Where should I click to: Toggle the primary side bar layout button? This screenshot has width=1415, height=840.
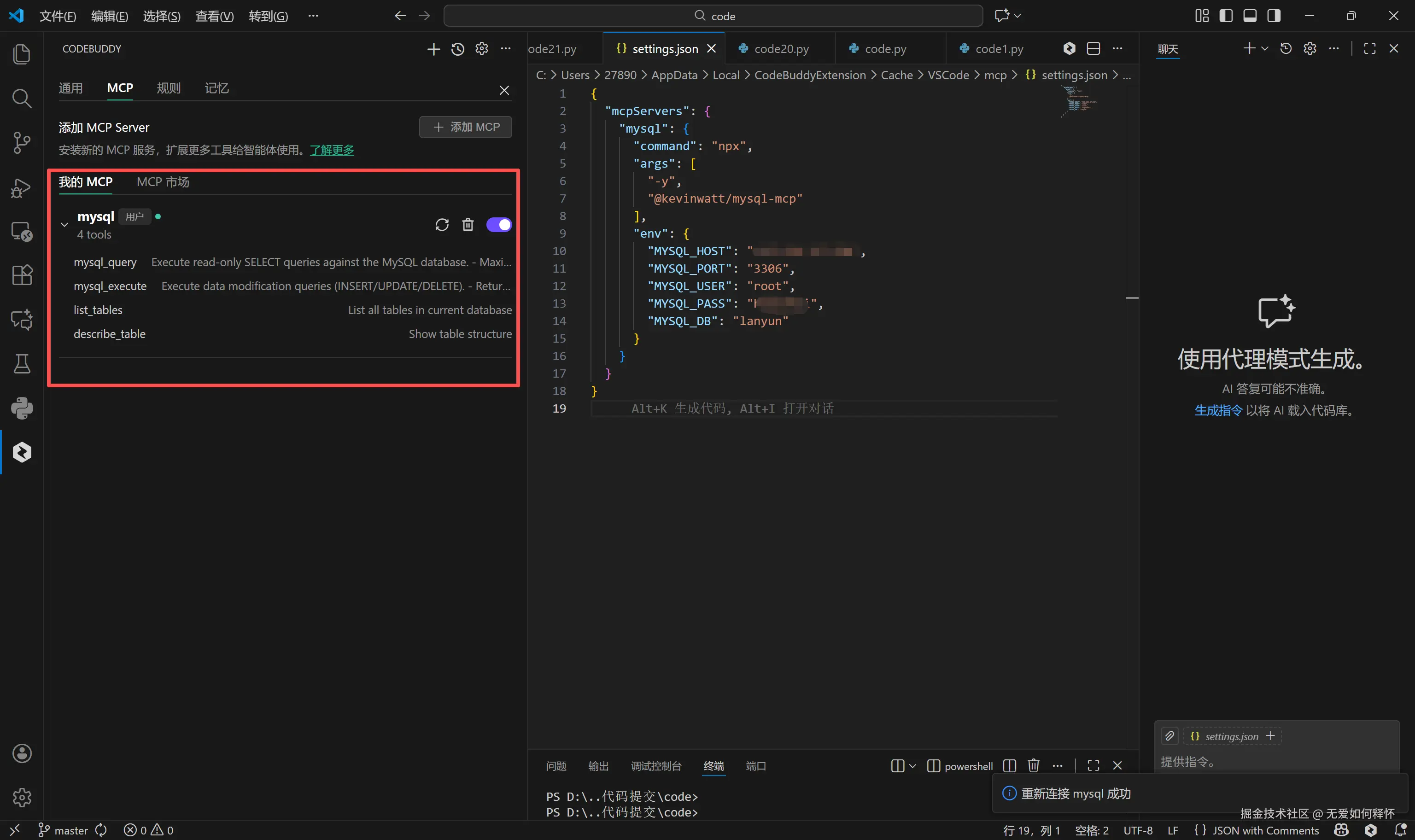coord(1226,16)
